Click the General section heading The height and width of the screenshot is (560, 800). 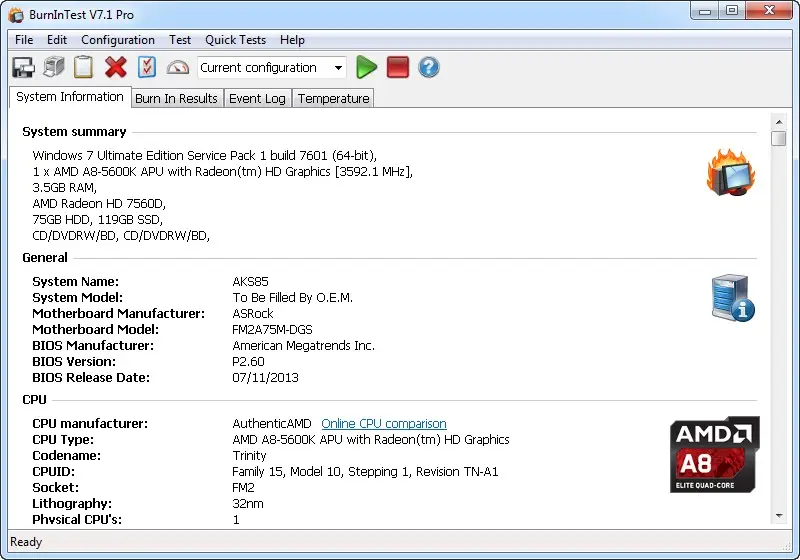[x=44, y=258]
